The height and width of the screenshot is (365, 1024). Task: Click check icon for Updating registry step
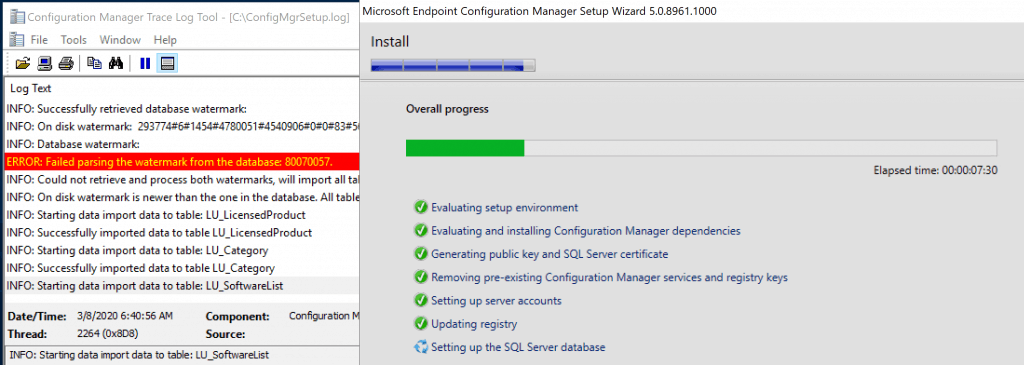pos(421,323)
